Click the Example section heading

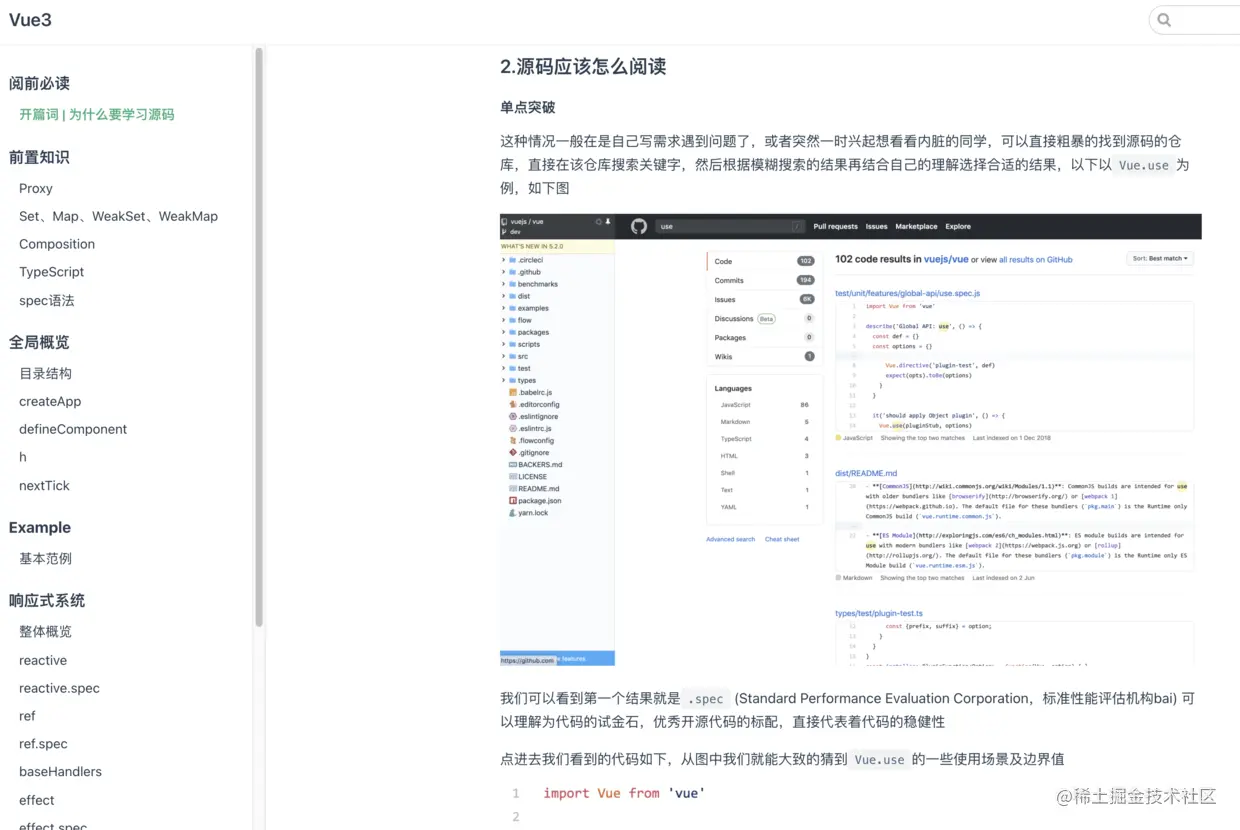[x=40, y=527]
